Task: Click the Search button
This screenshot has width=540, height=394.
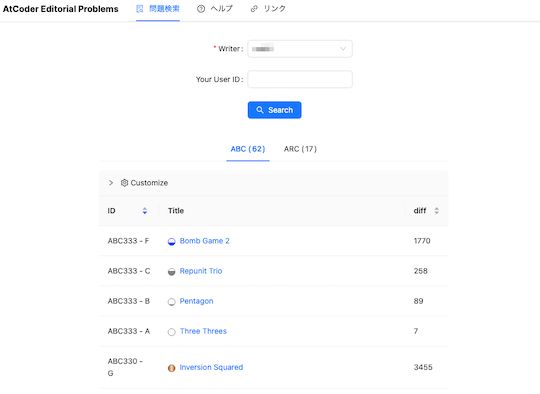Action: [x=274, y=110]
